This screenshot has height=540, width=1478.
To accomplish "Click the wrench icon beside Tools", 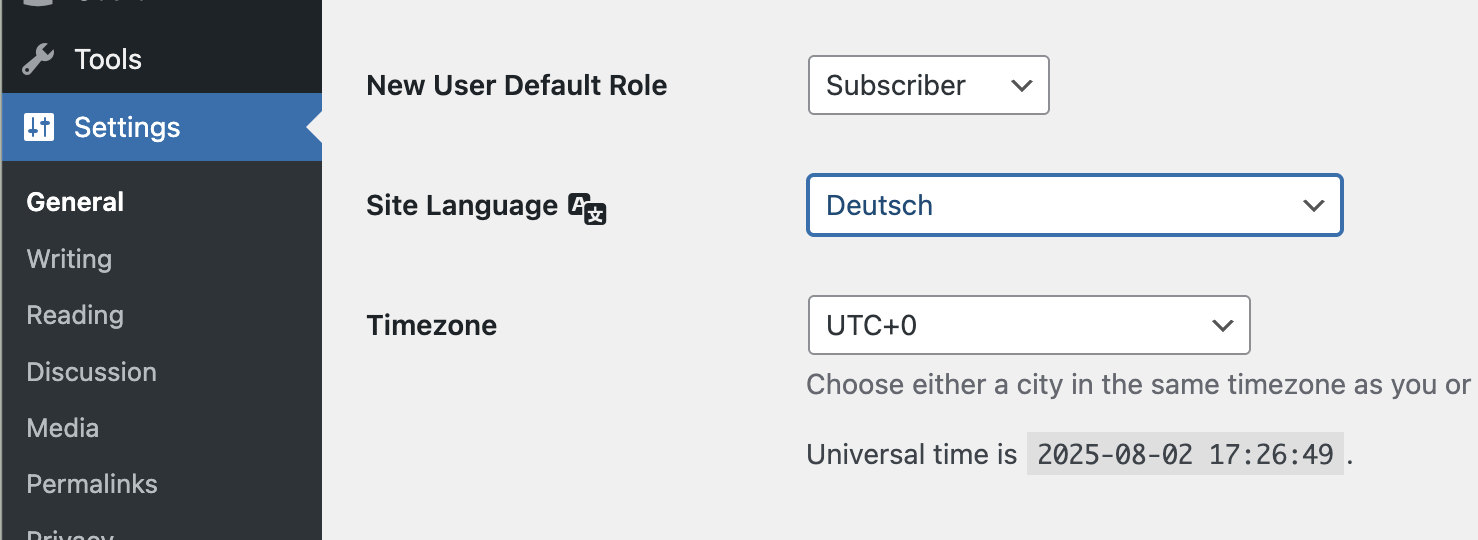I will coord(38,59).
